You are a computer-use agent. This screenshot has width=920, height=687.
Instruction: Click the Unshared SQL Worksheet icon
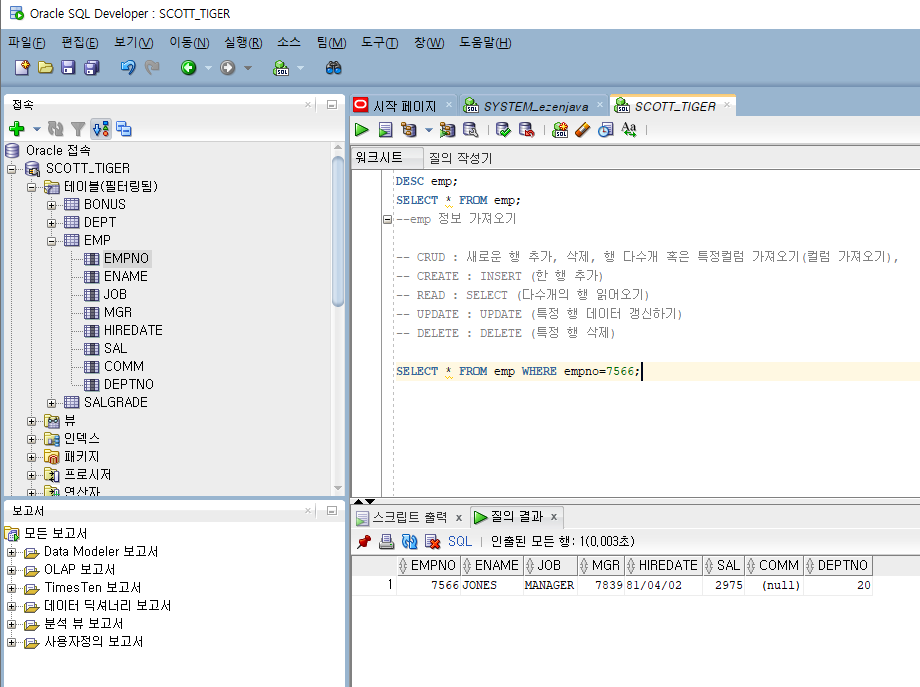pos(560,130)
